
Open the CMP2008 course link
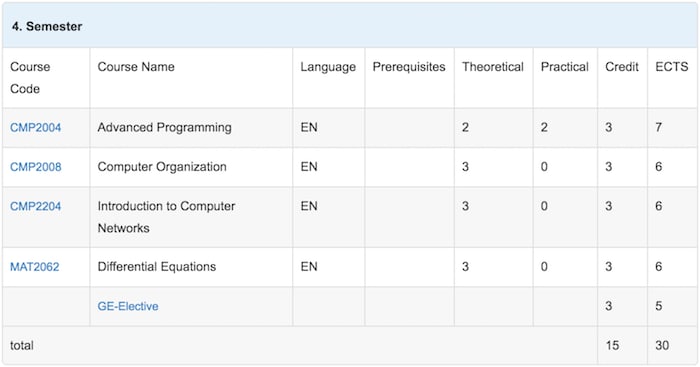click(36, 167)
